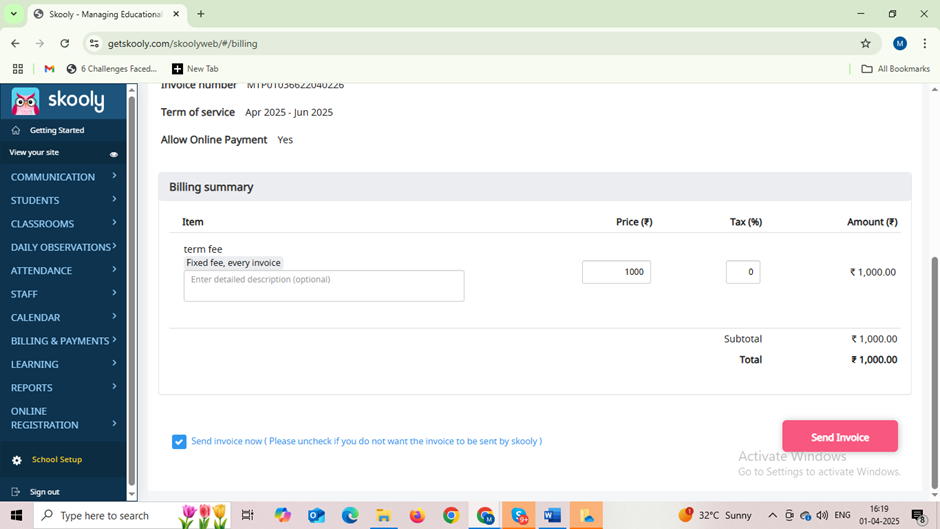
Task: Open File Explorer from taskbar
Action: 384,515
